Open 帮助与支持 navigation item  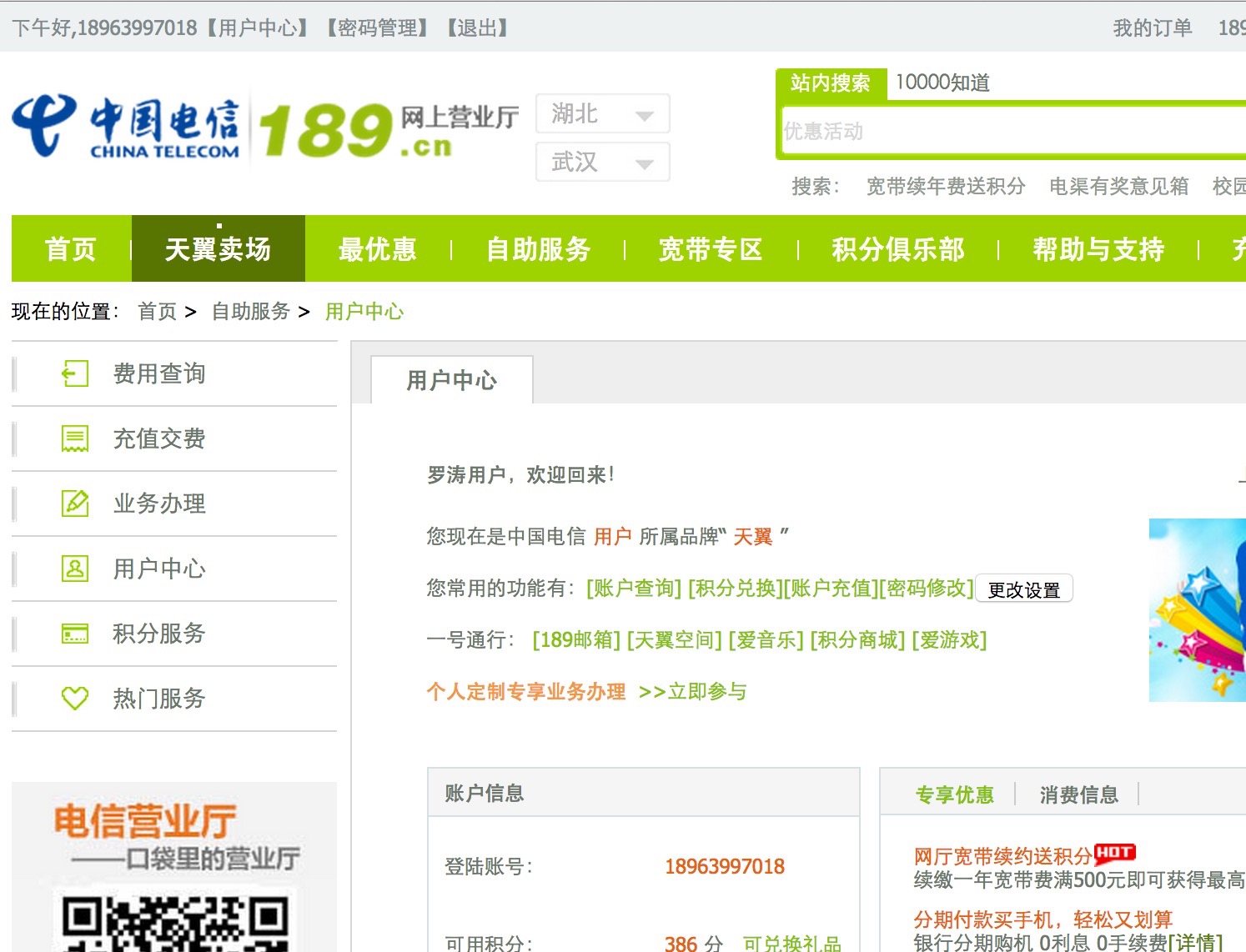pos(1098,248)
